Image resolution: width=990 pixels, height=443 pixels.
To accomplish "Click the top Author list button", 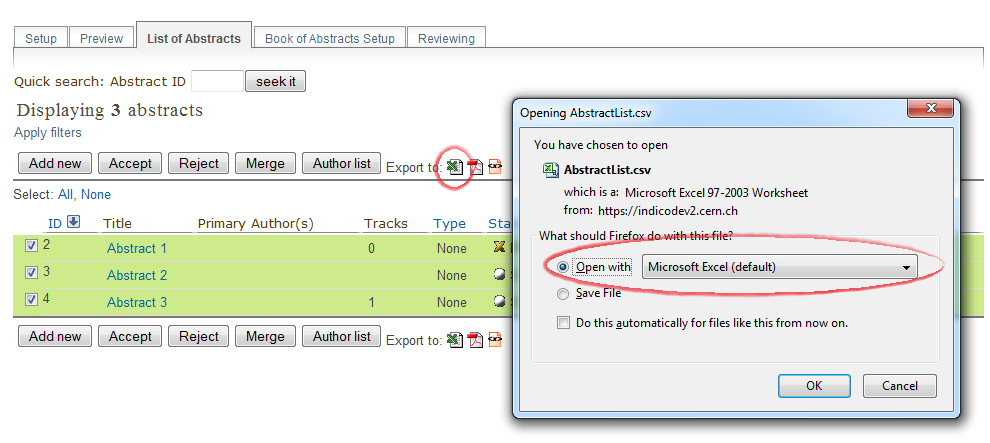I will pos(342,163).
